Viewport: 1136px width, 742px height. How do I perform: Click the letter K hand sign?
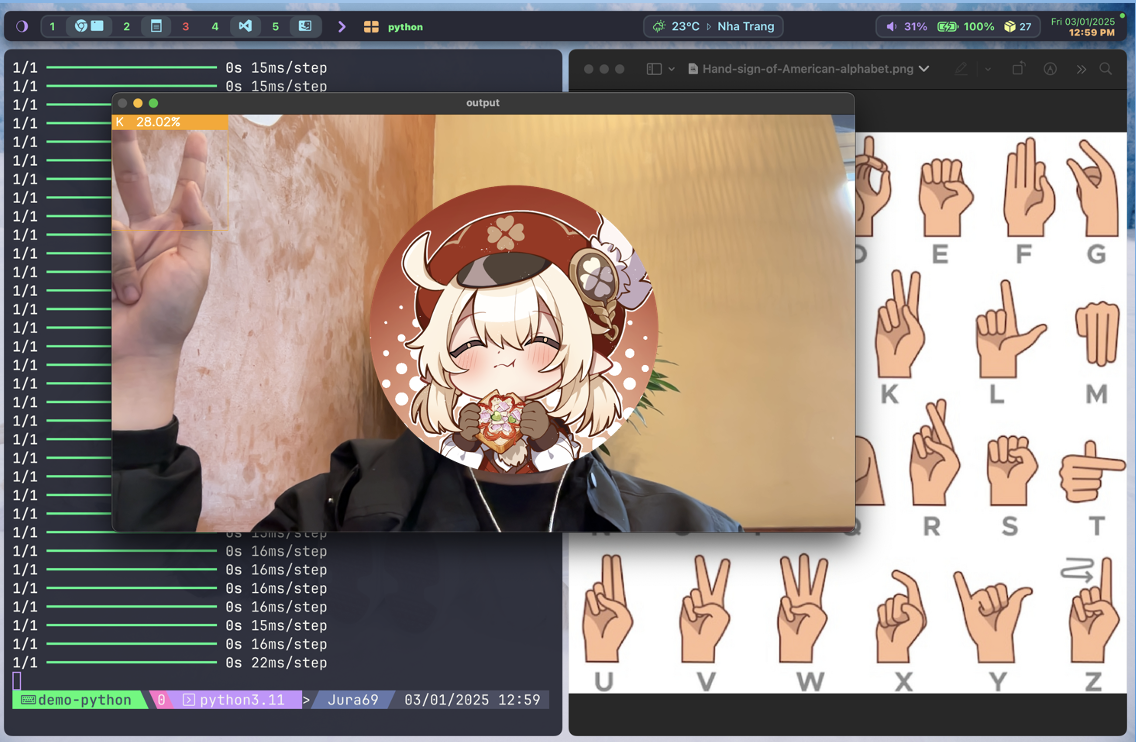click(x=899, y=324)
